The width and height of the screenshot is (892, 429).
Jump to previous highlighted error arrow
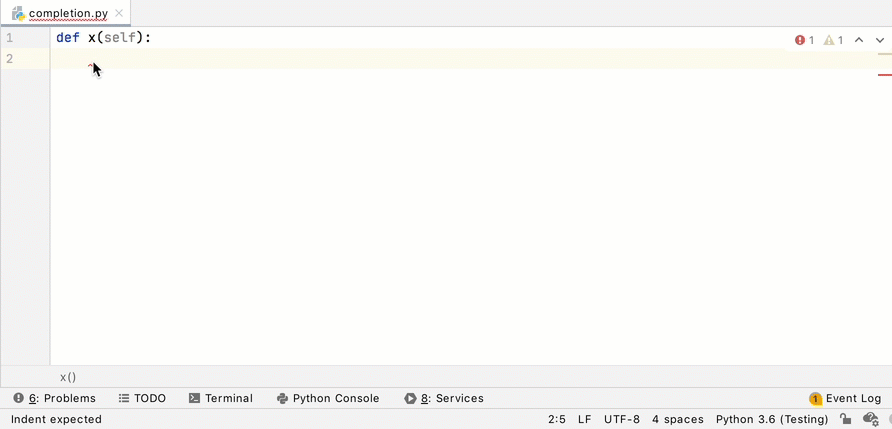859,41
